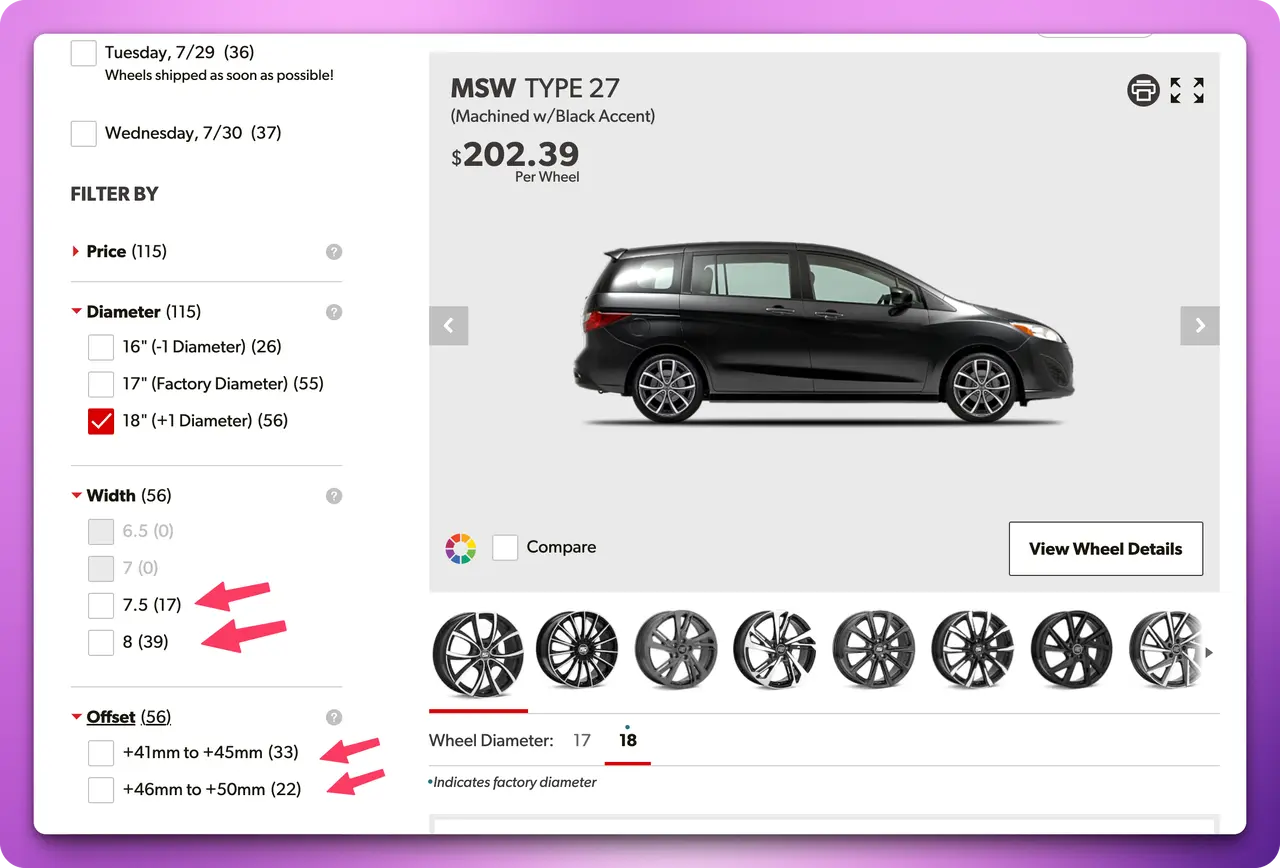Open help icon next to Width filter
This screenshot has height=868, width=1280.
click(x=334, y=496)
